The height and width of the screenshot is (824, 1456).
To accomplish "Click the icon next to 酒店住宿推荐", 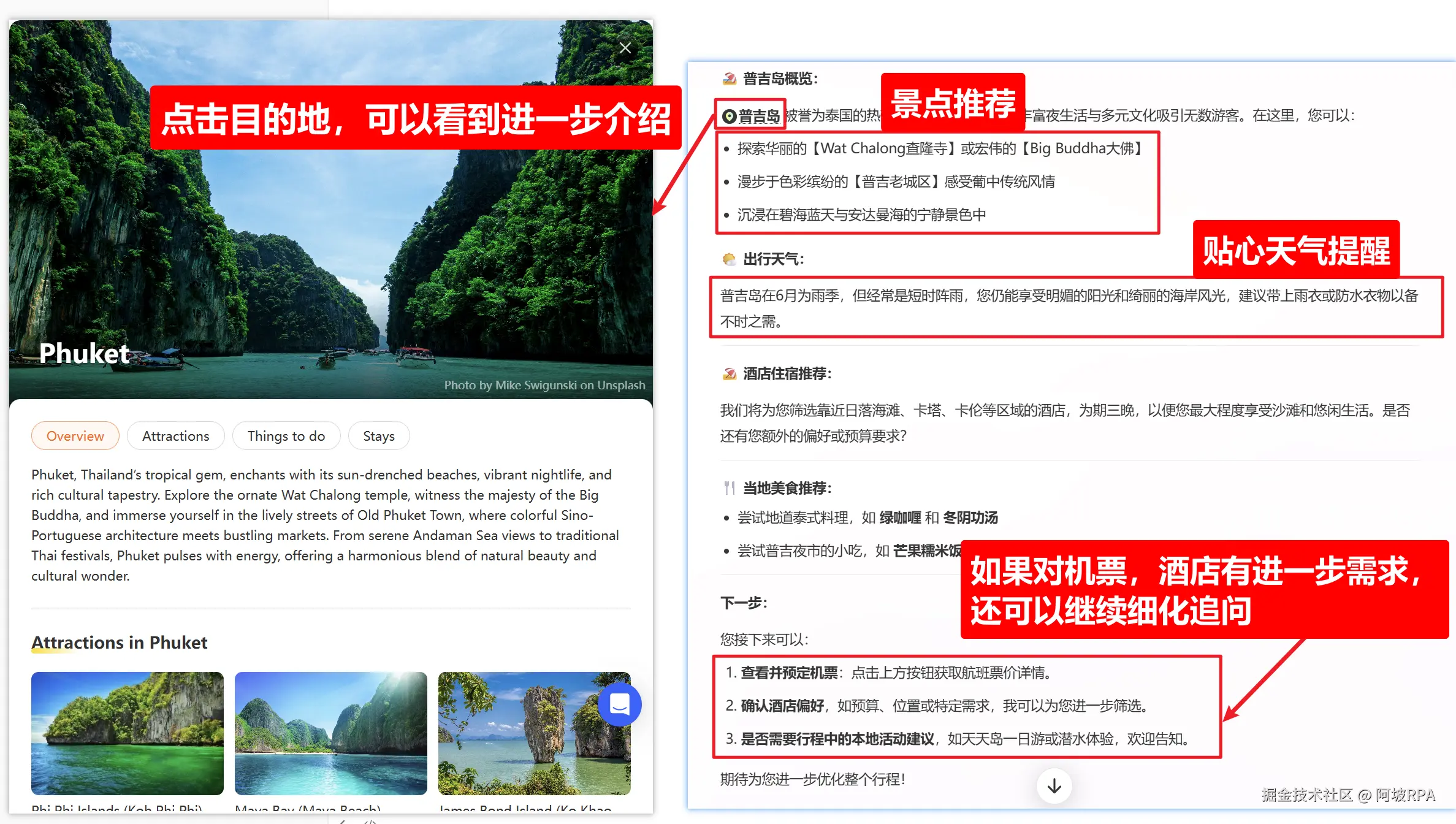I will [x=729, y=374].
